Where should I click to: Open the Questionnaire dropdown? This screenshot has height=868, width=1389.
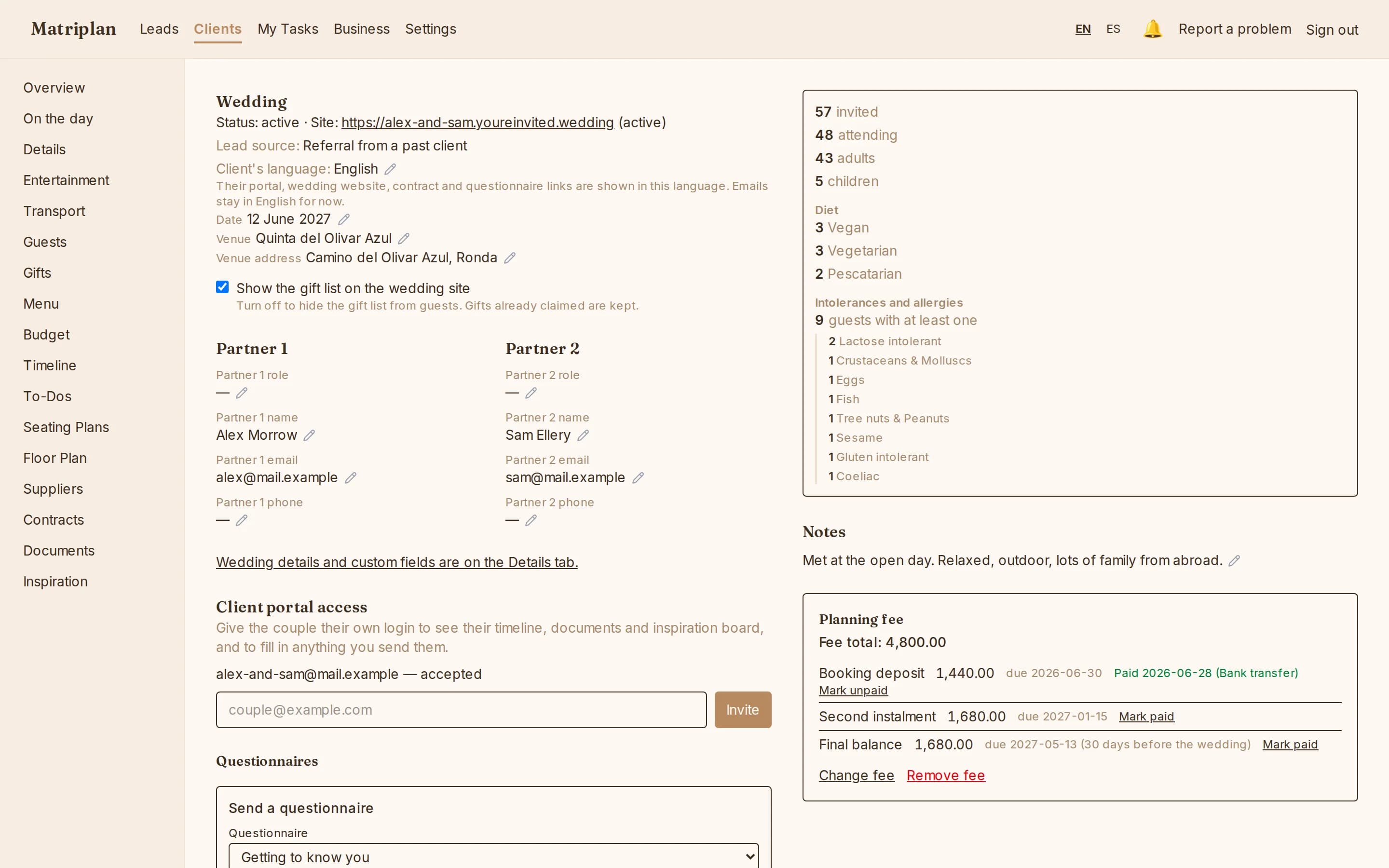coord(493,856)
